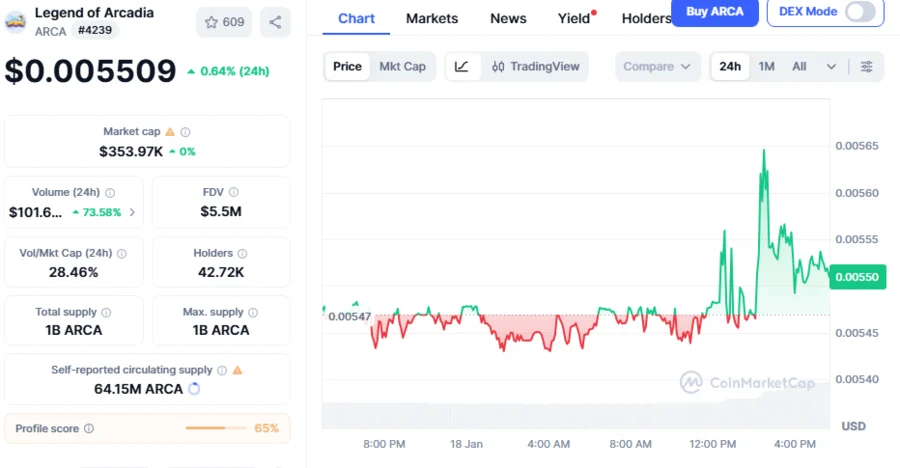Expand more time range options chevron
The height and width of the screenshot is (468, 900).
[x=831, y=67]
